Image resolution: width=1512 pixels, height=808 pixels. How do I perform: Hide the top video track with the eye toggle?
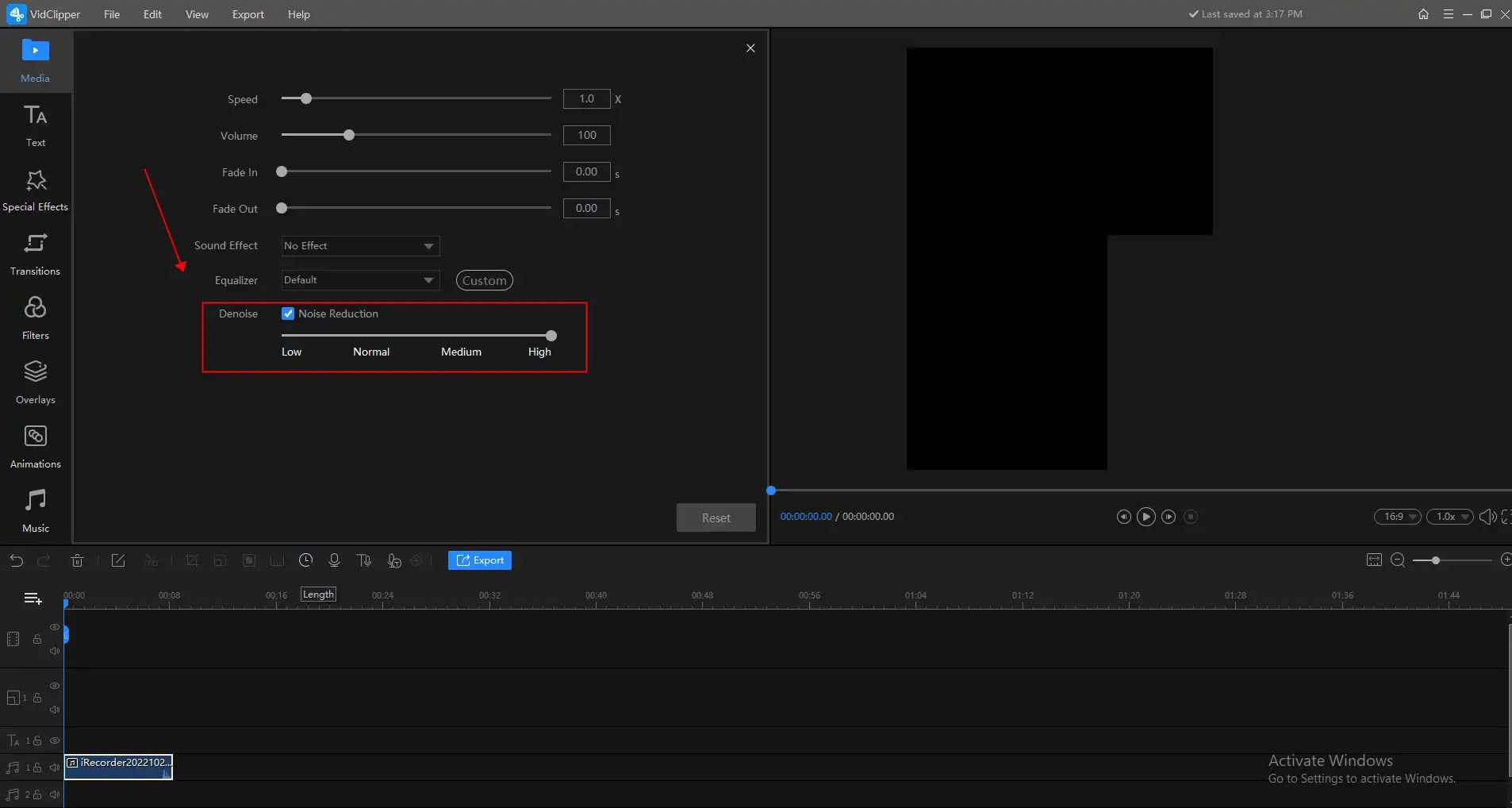click(x=53, y=627)
